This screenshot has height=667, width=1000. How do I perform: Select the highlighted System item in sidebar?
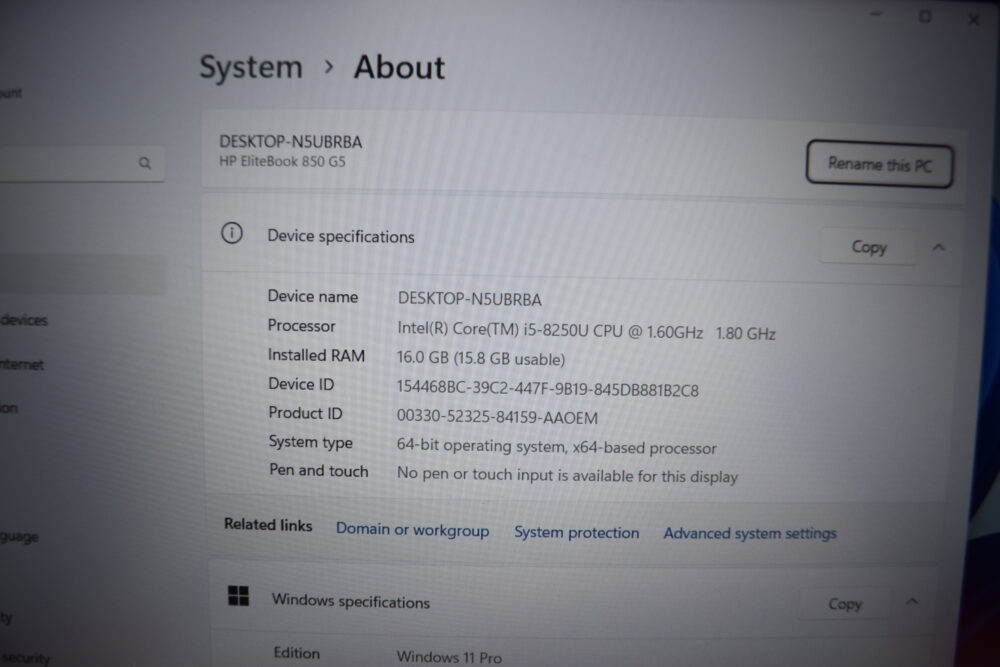[83, 275]
